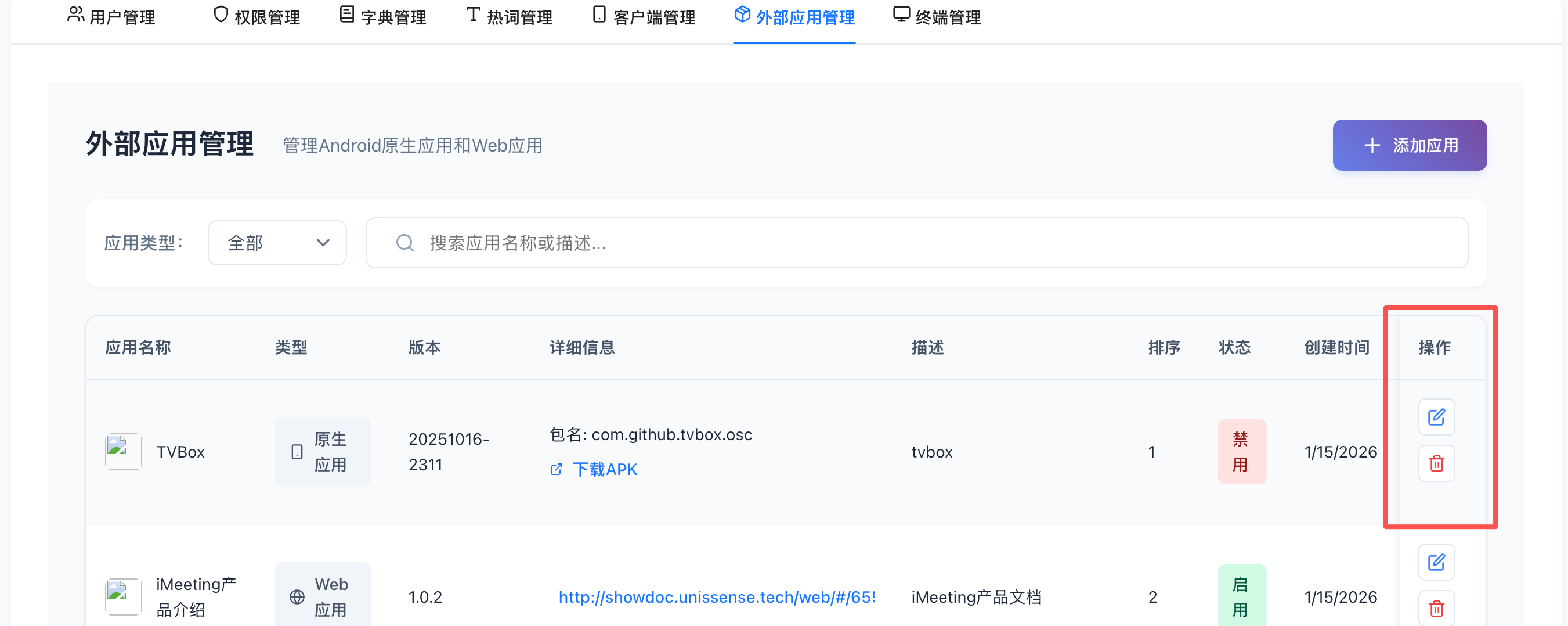The image size is (1568, 626).
Task: Click the red 禁用 status badge
Action: tap(1241, 452)
